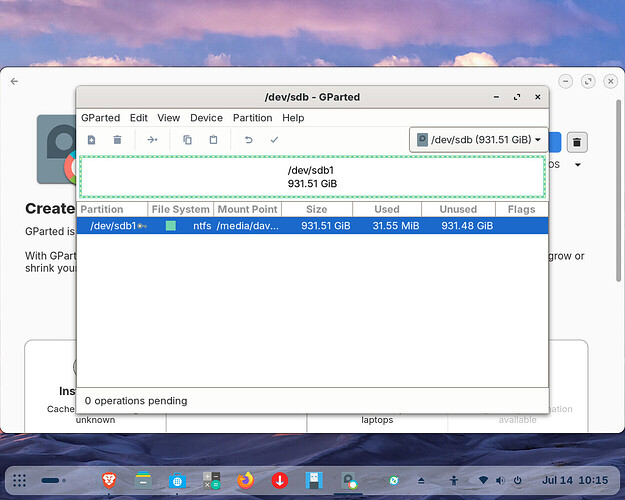Select the /dev/sdb1 block in the disk graphic

coord(312,177)
